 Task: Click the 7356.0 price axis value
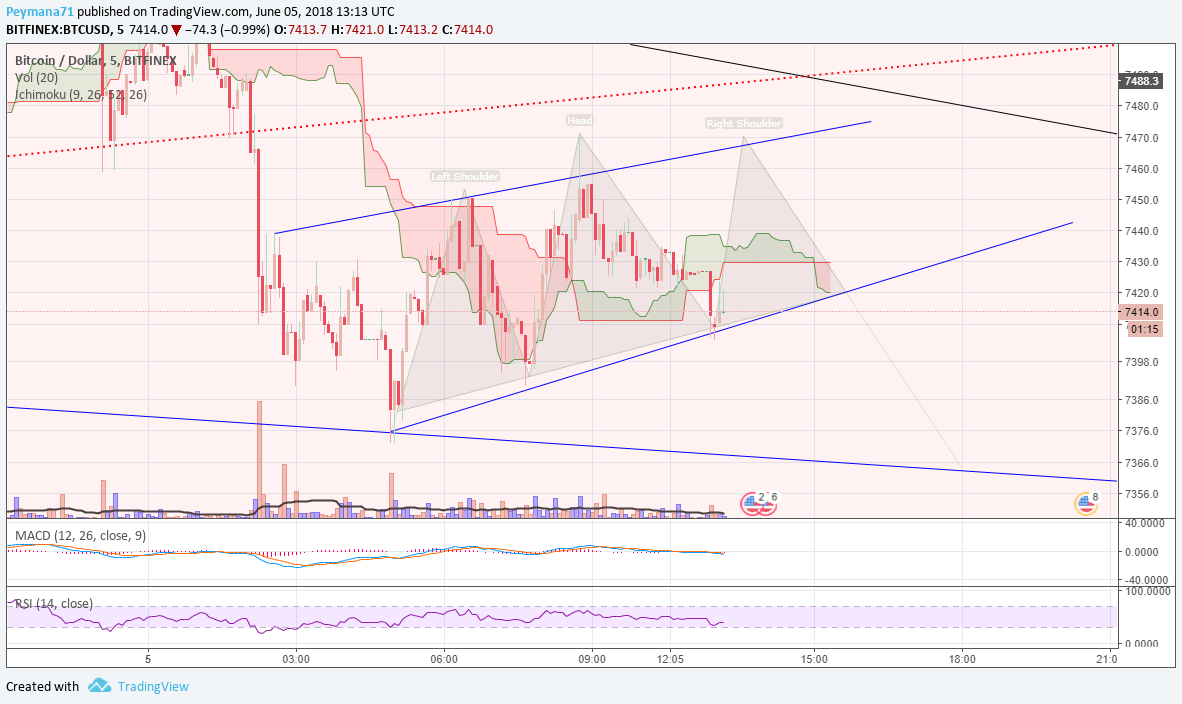[x=1141, y=494]
